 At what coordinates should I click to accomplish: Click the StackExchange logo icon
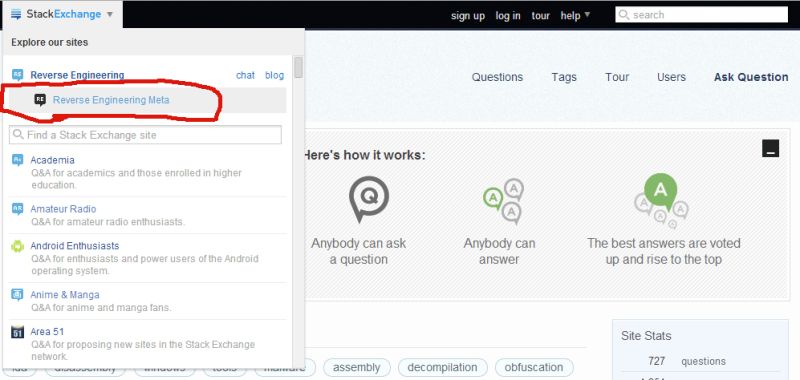coord(16,14)
